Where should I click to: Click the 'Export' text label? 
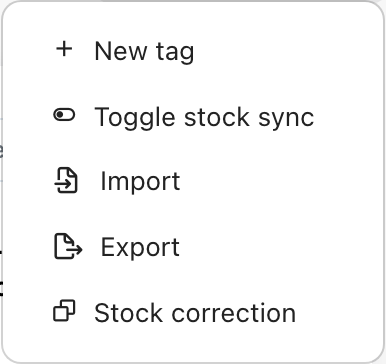(140, 248)
